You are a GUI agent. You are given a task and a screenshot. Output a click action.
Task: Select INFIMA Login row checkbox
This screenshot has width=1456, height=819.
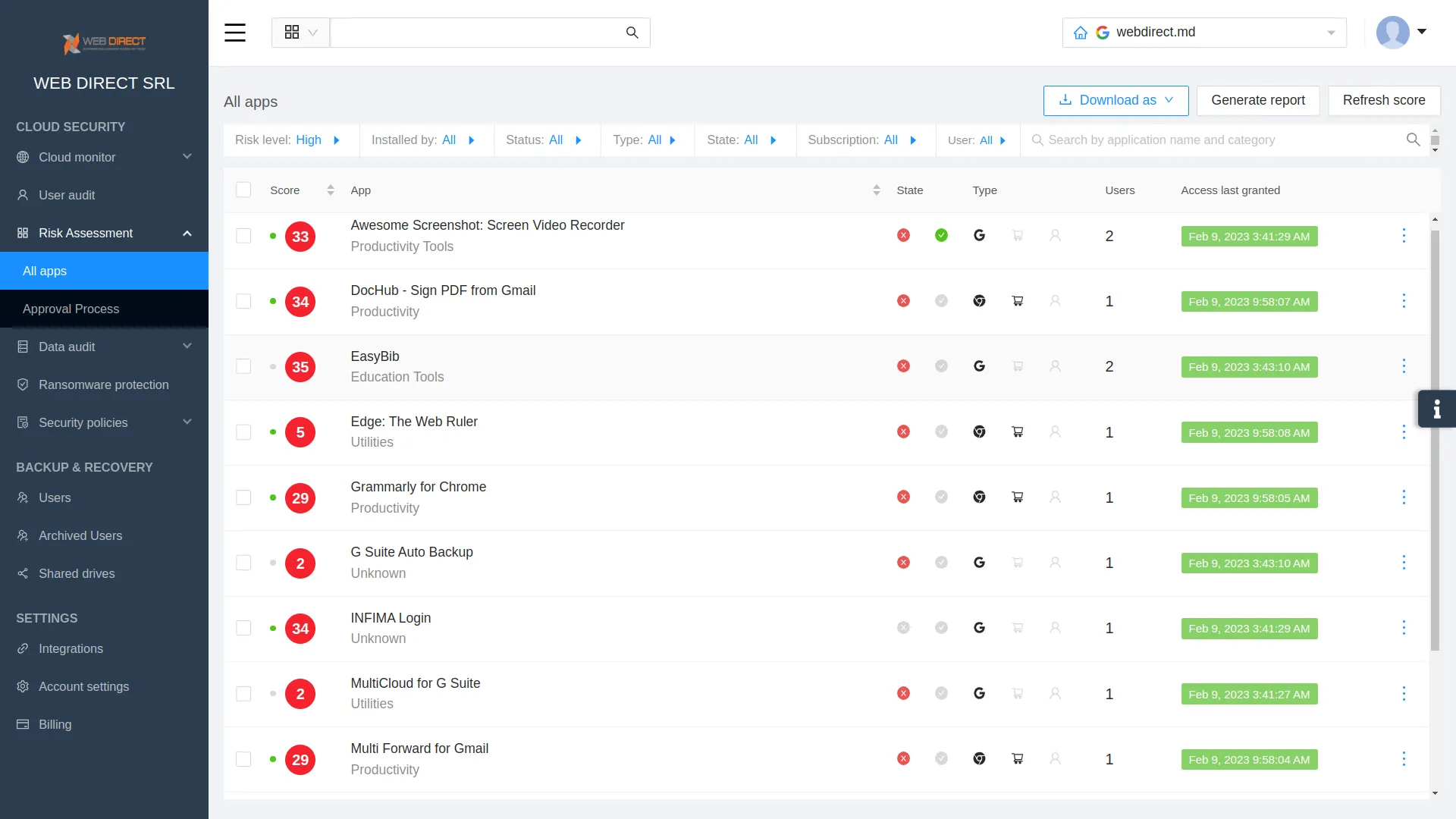(x=243, y=628)
